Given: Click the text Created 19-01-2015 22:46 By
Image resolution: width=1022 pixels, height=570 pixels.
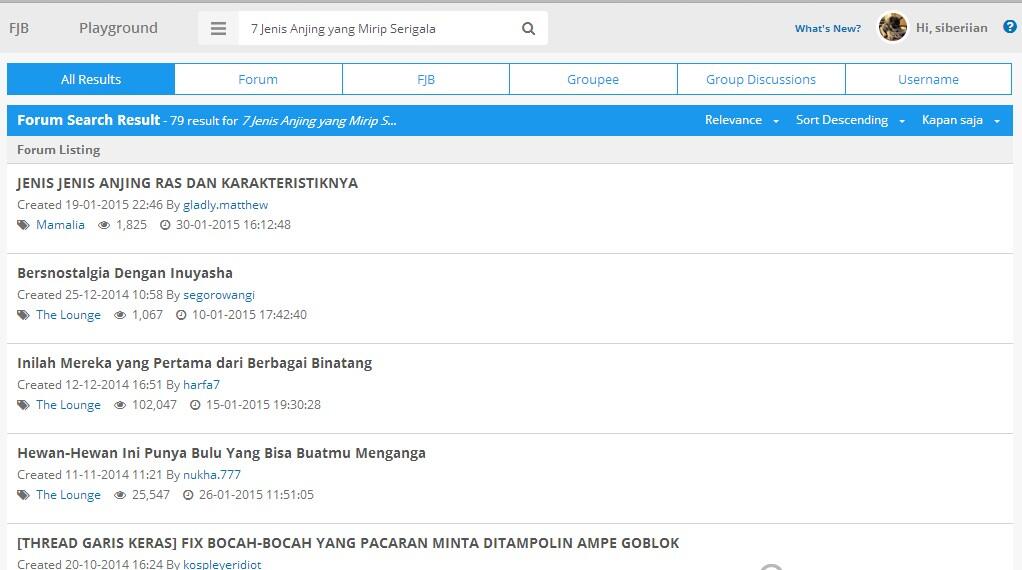Looking at the screenshot, I should click(x=98, y=205).
